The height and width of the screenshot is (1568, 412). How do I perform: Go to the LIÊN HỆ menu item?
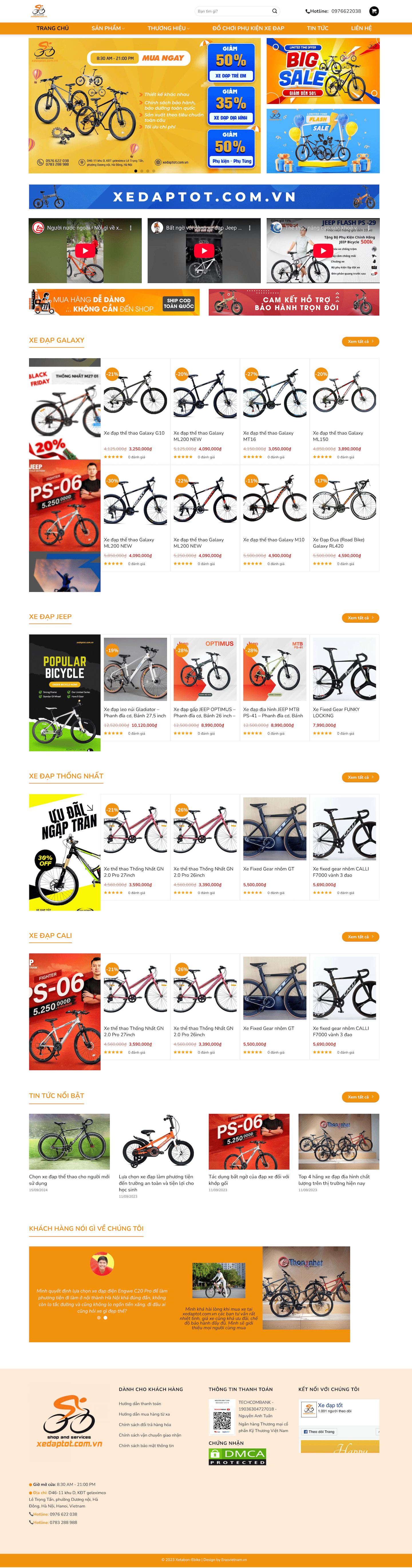pos(361,28)
